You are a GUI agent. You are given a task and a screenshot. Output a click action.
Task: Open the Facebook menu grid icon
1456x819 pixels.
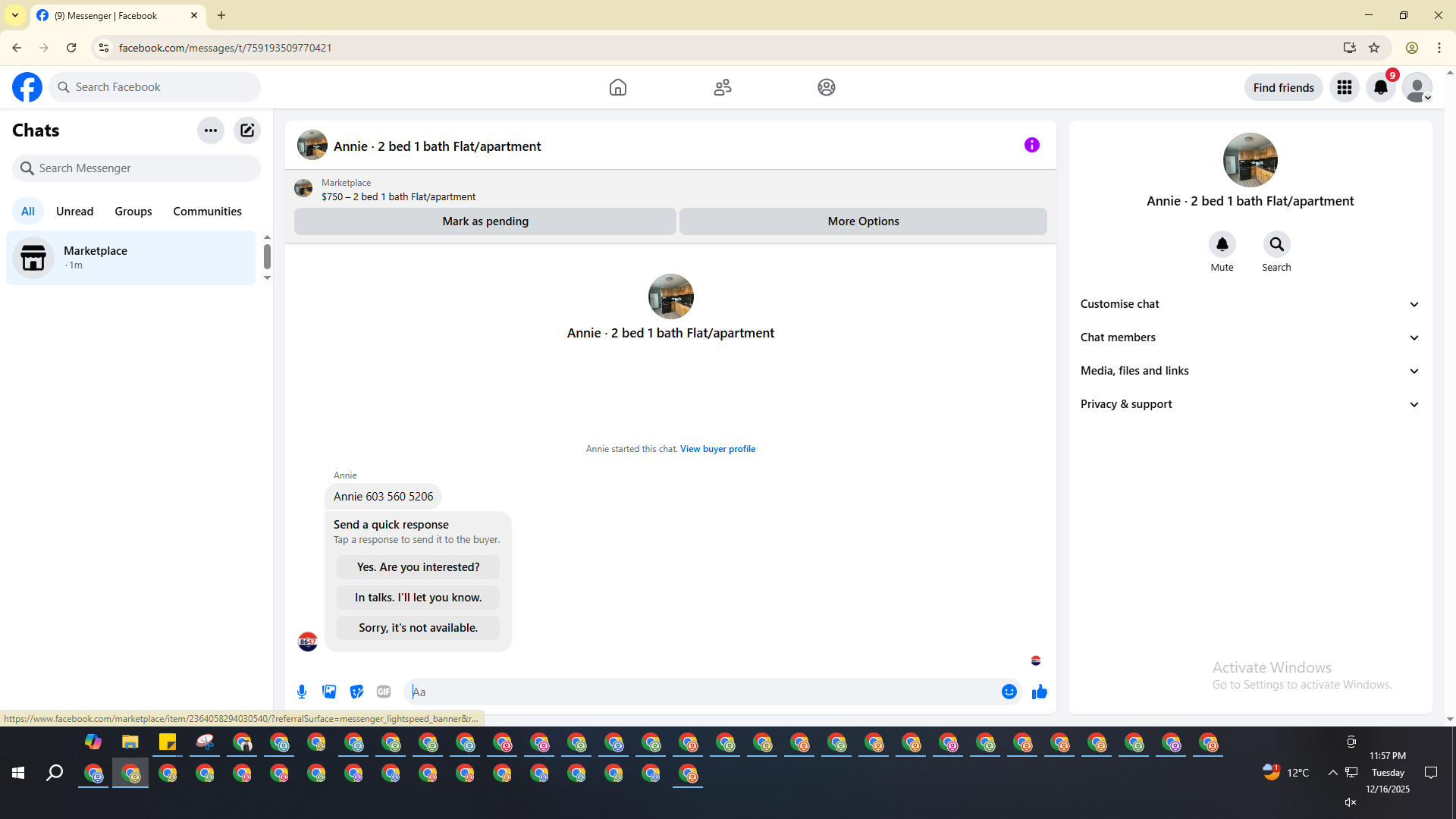coord(1345,87)
